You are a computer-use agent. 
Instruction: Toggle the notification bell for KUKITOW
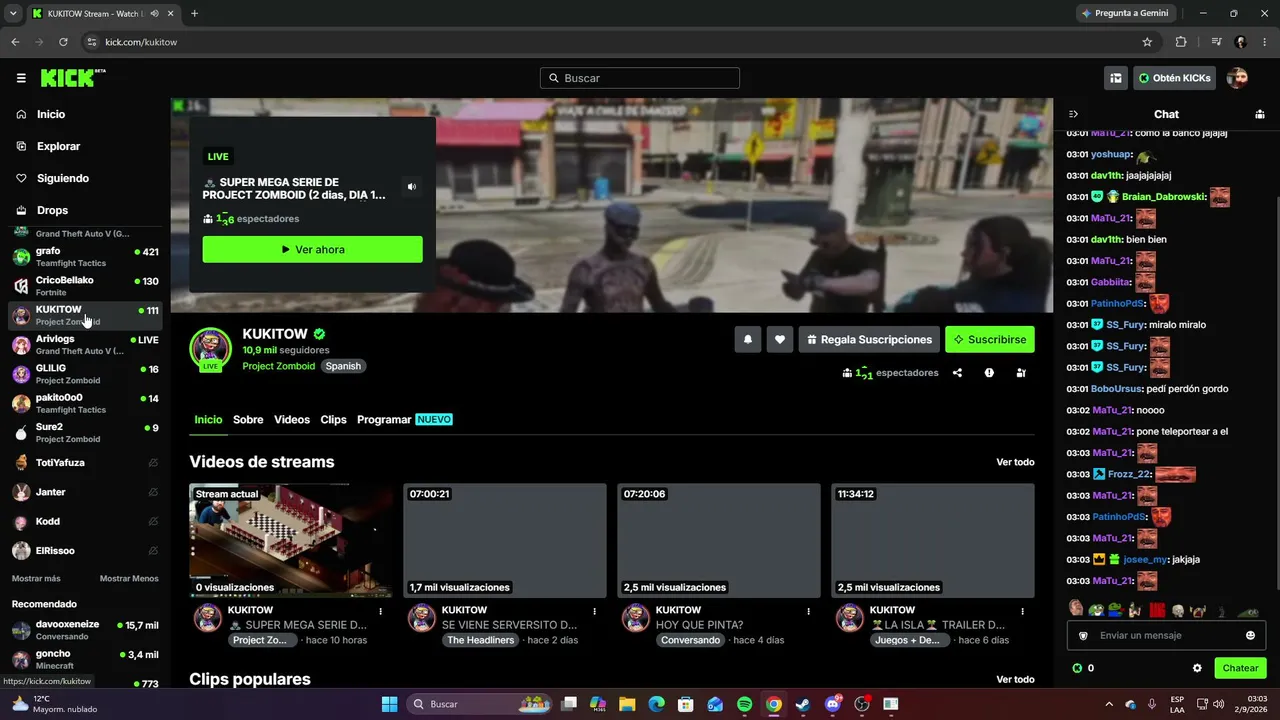(747, 340)
